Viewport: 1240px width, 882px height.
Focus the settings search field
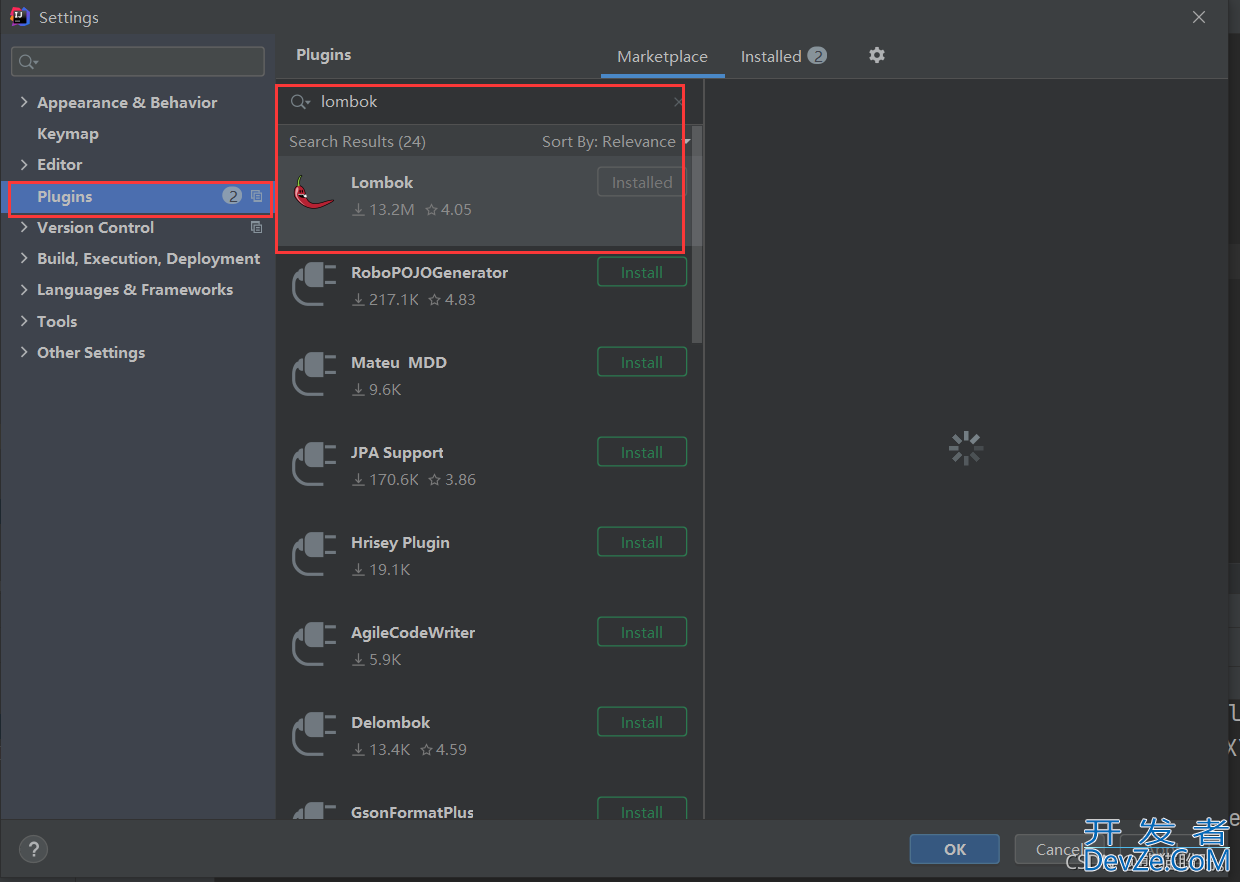[x=138, y=62]
